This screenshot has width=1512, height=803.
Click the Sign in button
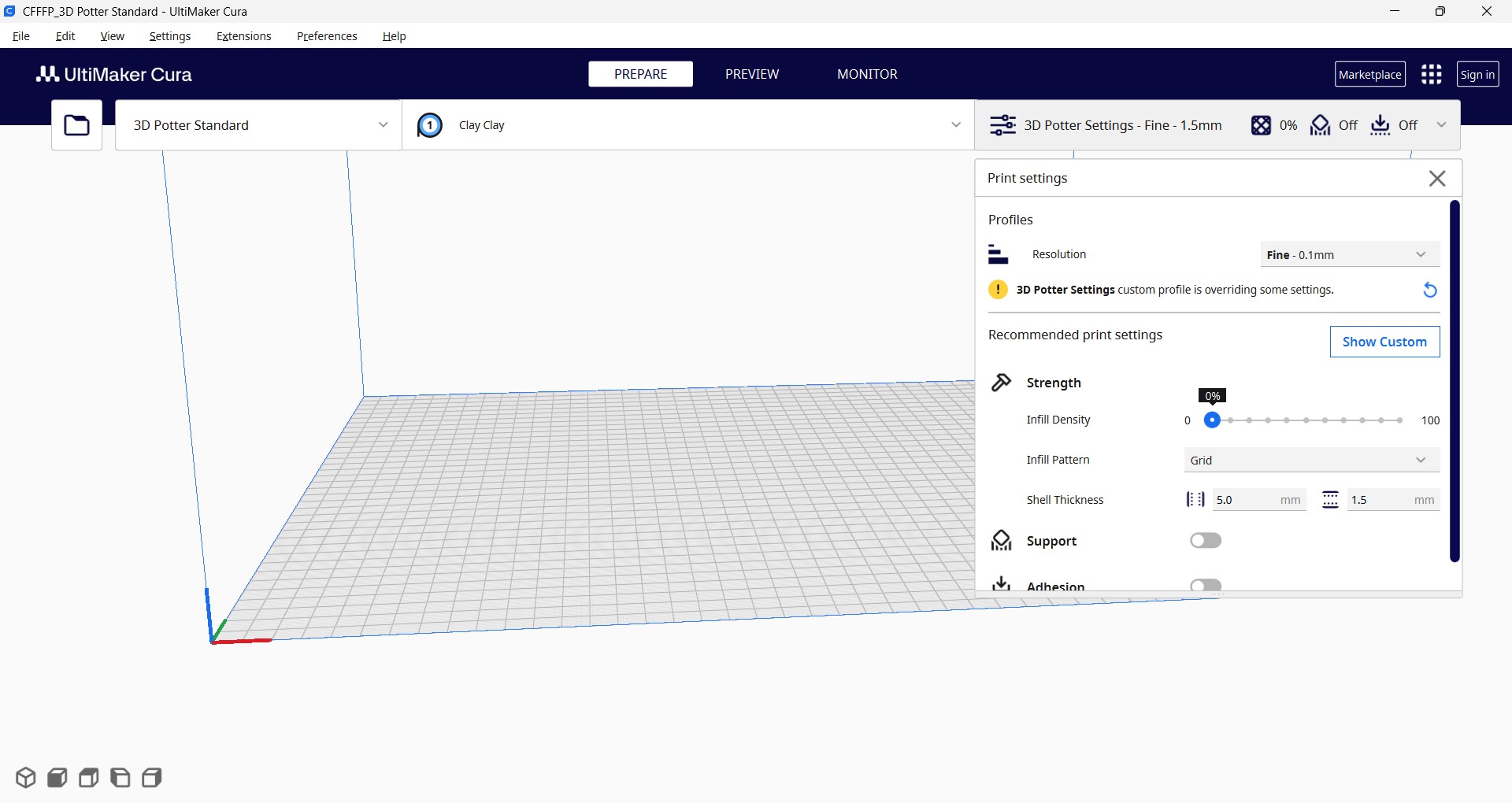1477,74
